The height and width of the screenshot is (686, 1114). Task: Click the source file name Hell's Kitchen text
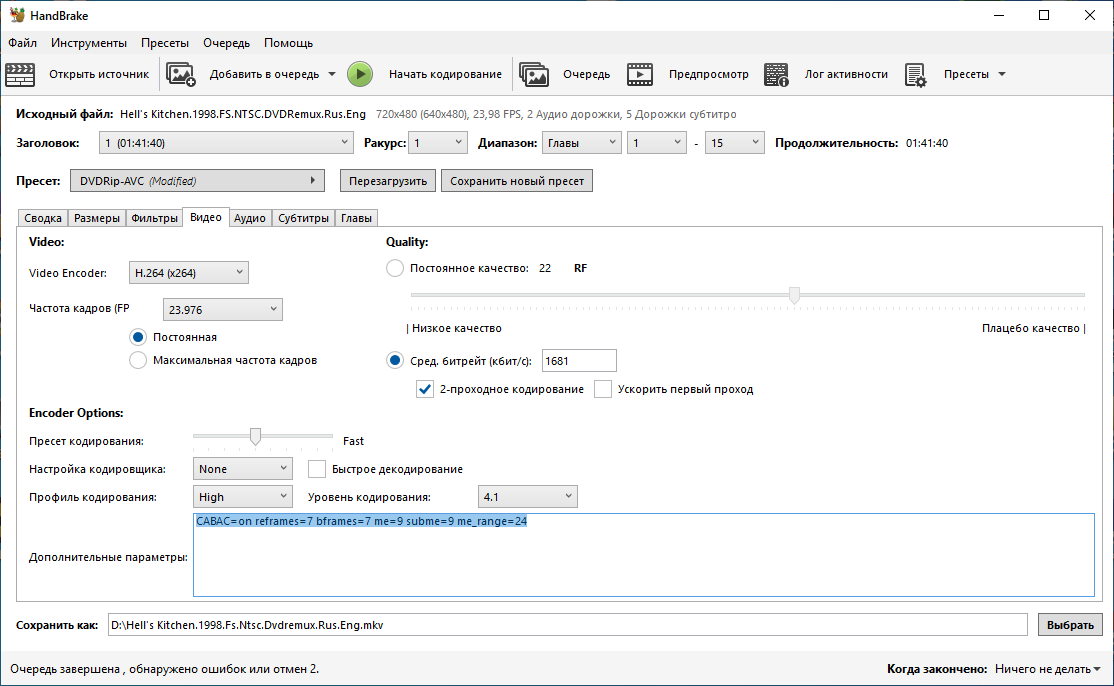(x=243, y=114)
